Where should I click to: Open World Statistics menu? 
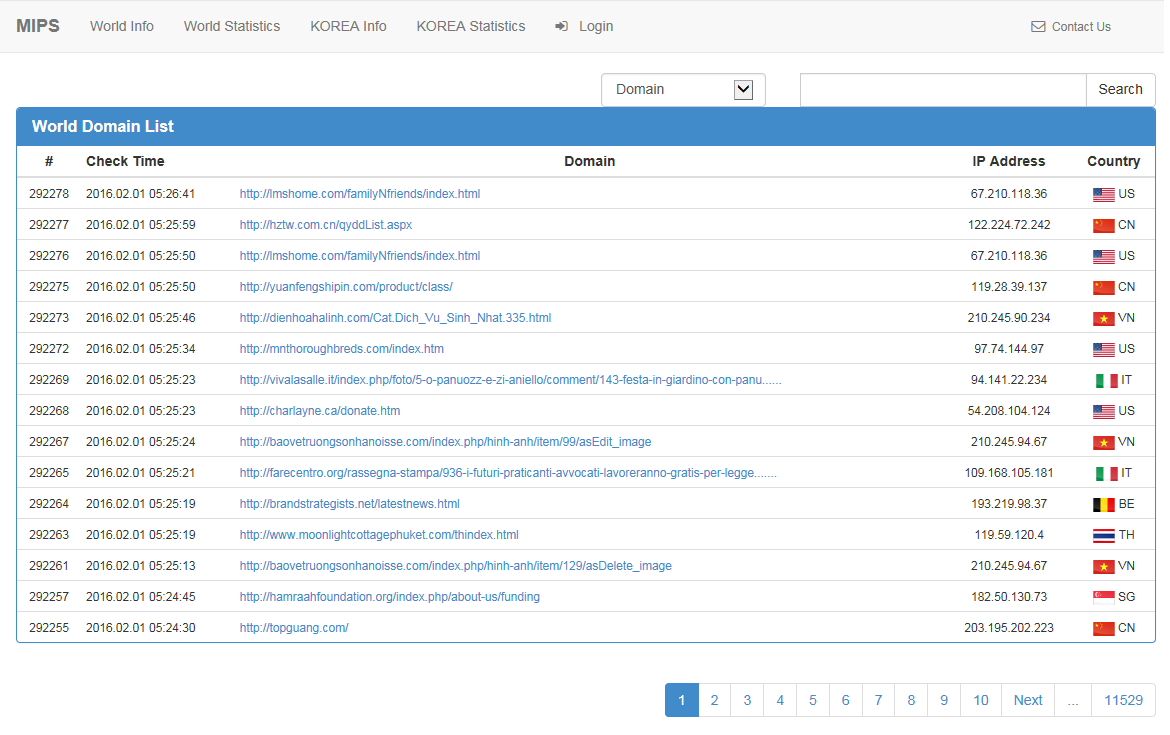pos(232,26)
